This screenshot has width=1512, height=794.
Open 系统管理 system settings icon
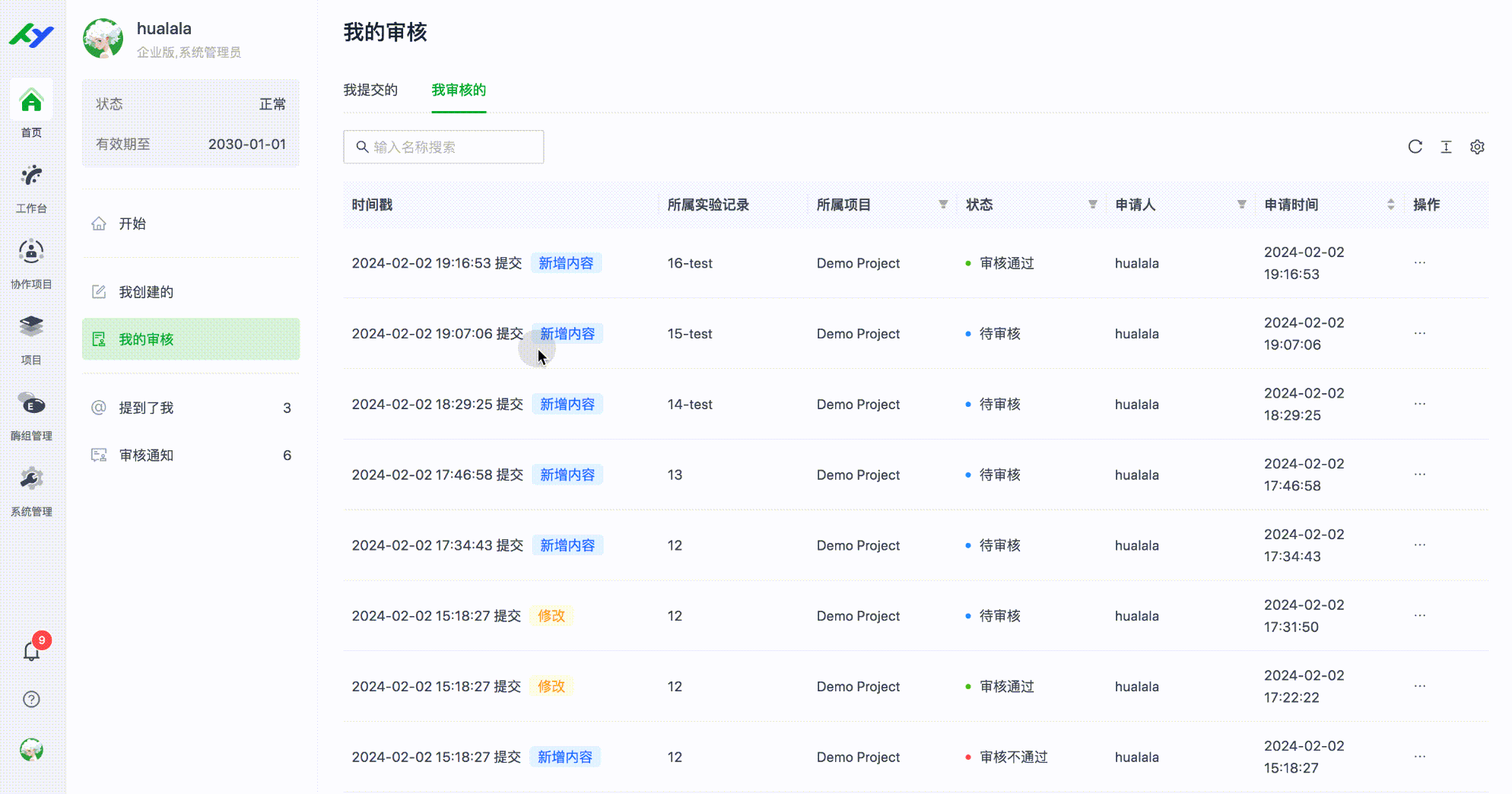(31, 480)
